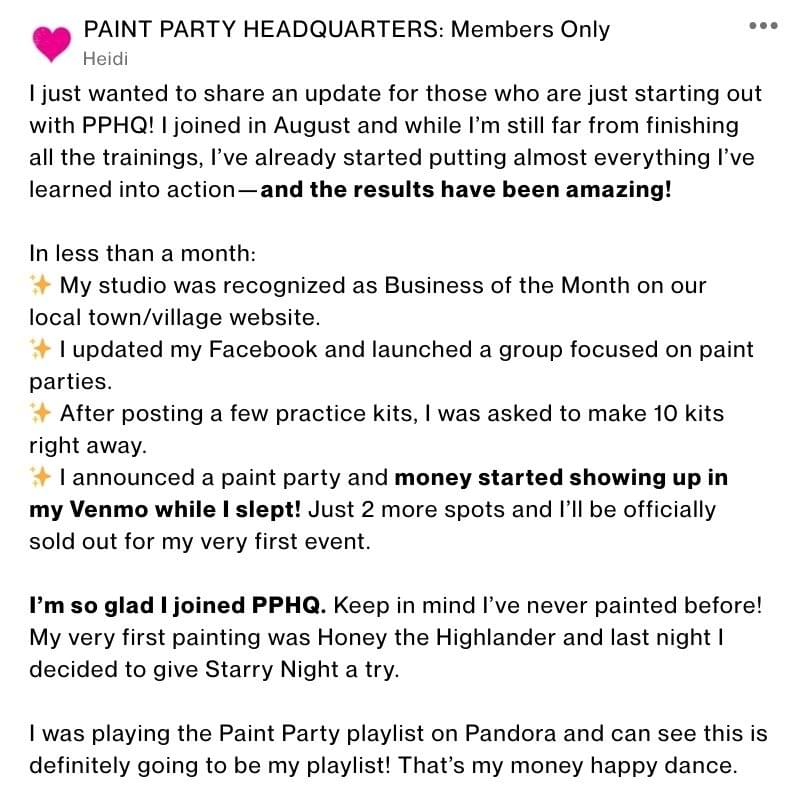Open the three-dot more options menu
The width and height of the screenshot is (800, 800).
coord(763,25)
